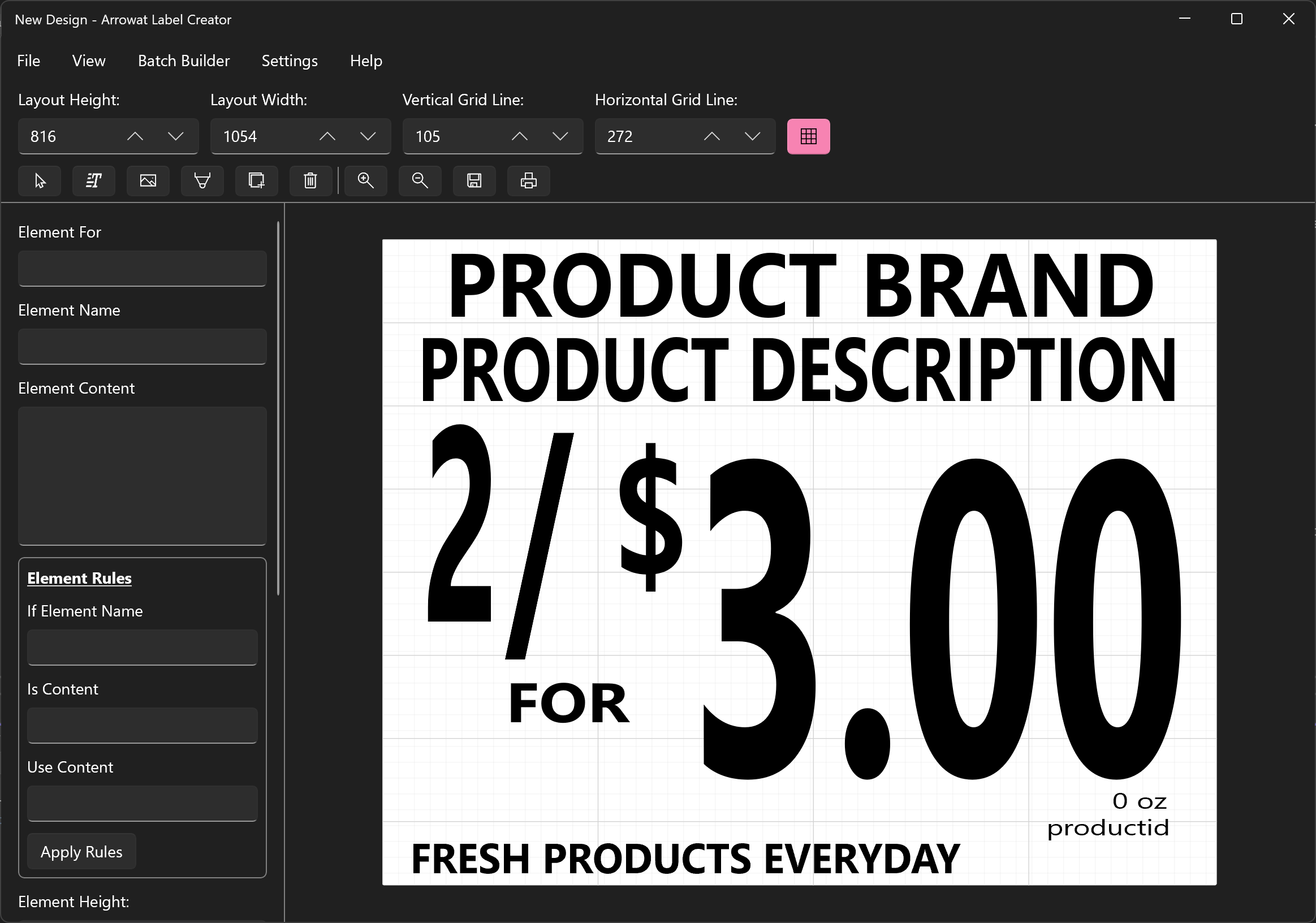Expand the Layout Height dropdown
This screenshot has height=923, width=1316.
[177, 136]
